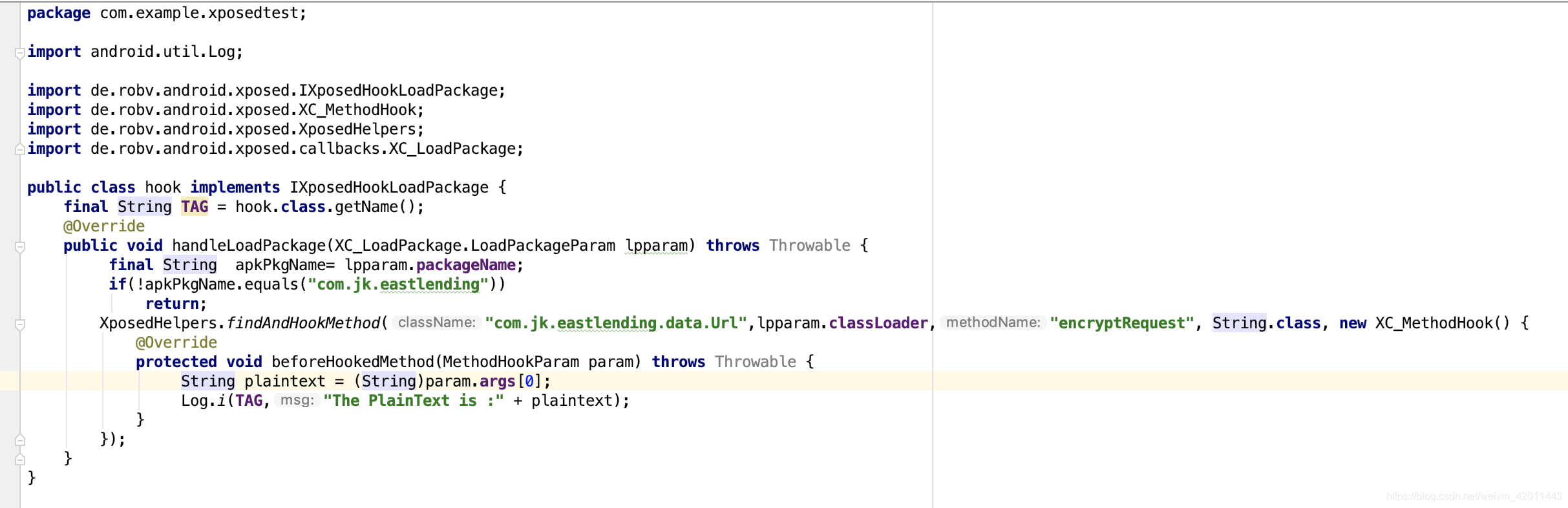Click the highlighted 'TAG' field declaration

tap(195, 207)
